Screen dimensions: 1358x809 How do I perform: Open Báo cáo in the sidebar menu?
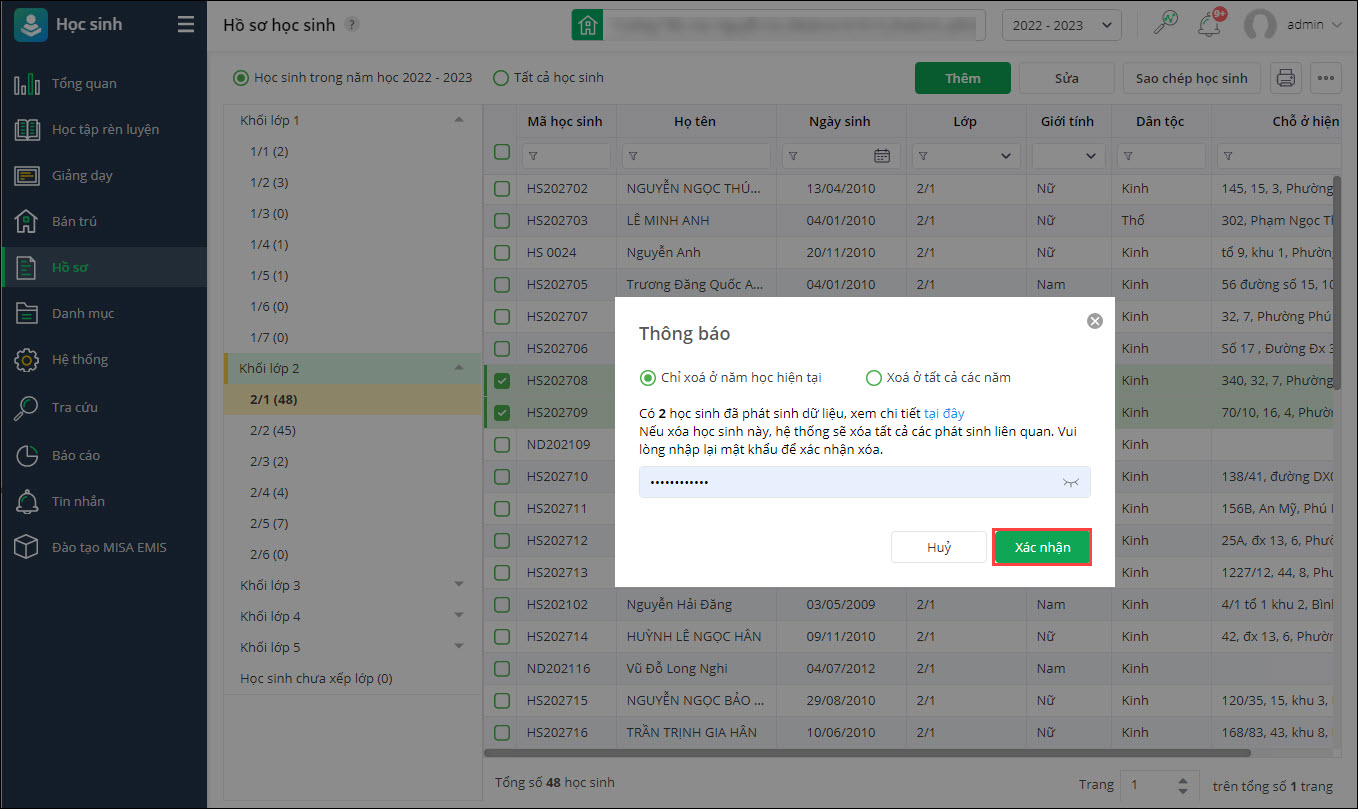coord(76,455)
